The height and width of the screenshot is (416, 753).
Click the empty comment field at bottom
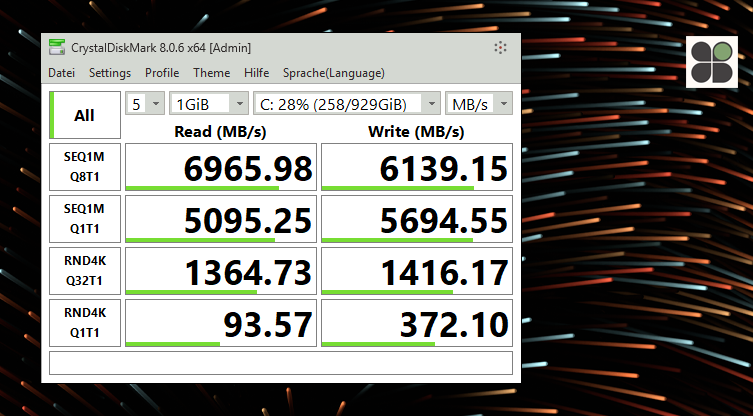[281, 363]
